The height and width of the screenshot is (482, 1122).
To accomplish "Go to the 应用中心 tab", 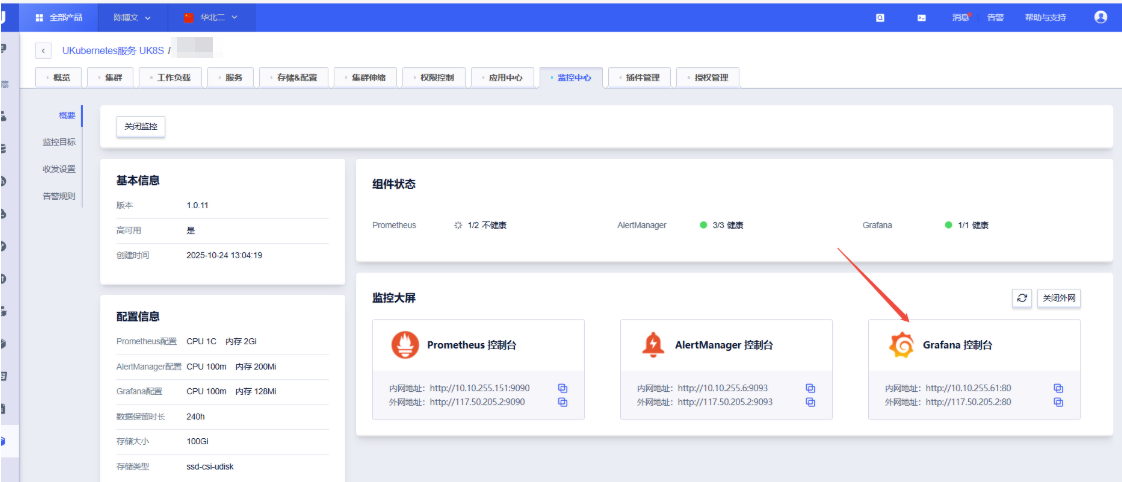I will pyautogui.click(x=502, y=77).
